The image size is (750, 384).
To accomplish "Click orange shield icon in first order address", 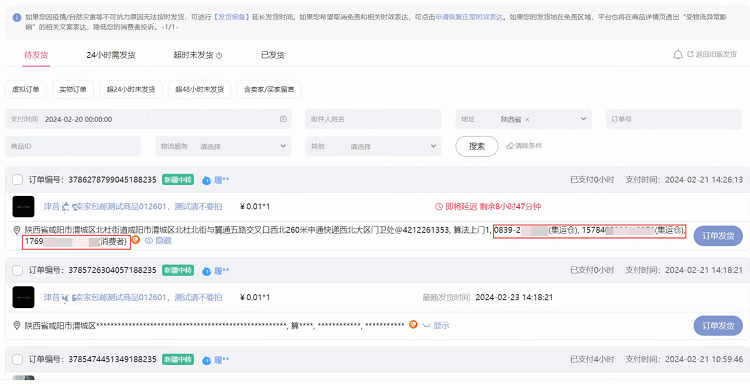I will [136, 240].
